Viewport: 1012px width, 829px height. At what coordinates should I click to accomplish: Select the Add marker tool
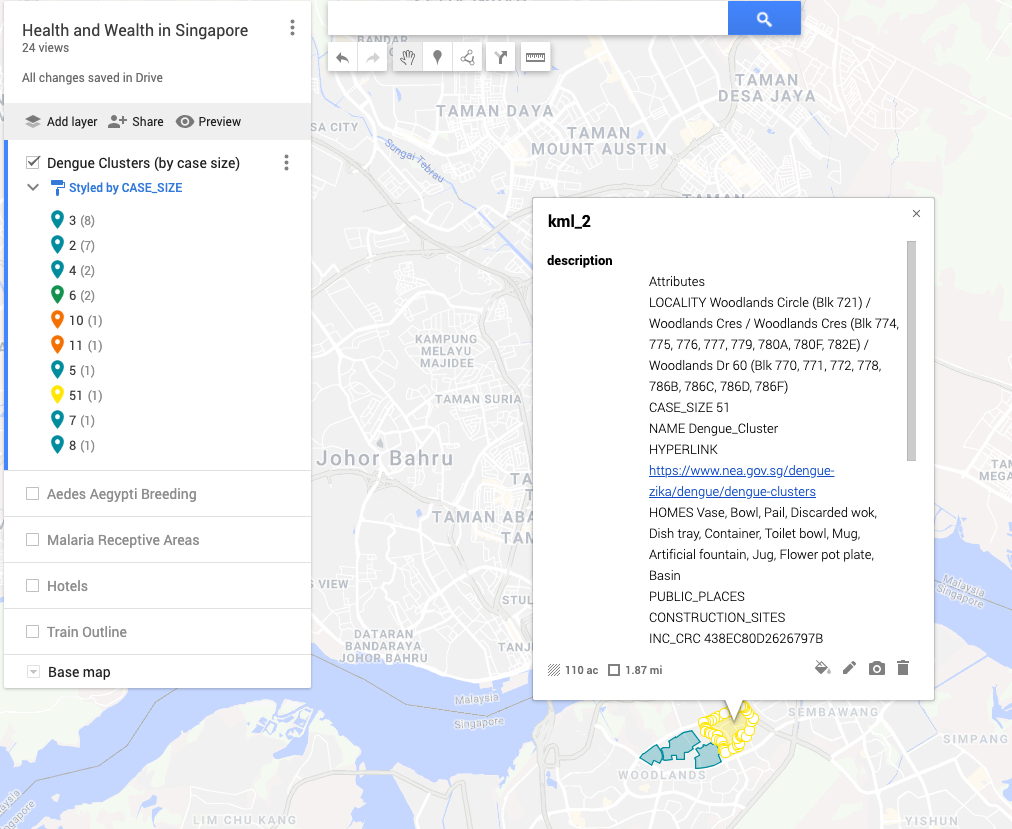point(438,58)
